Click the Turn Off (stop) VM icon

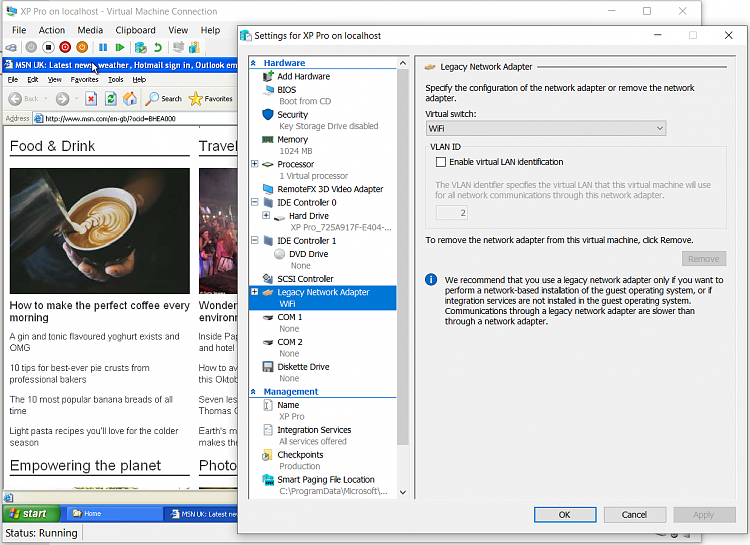click(x=48, y=47)
